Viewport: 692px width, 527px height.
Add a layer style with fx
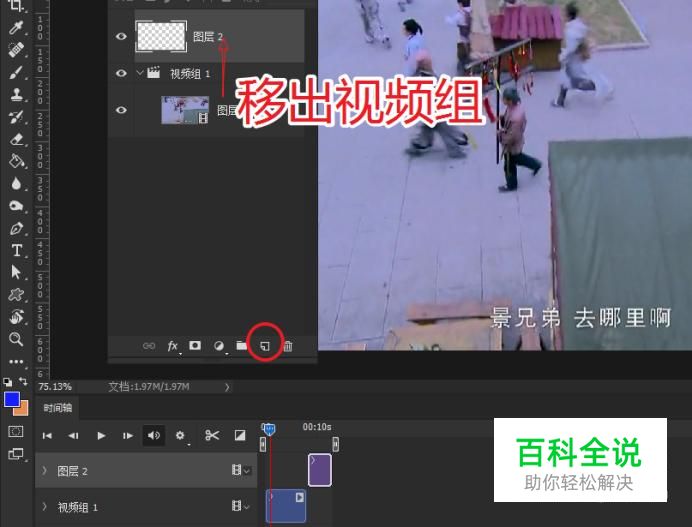click(173, 346)
